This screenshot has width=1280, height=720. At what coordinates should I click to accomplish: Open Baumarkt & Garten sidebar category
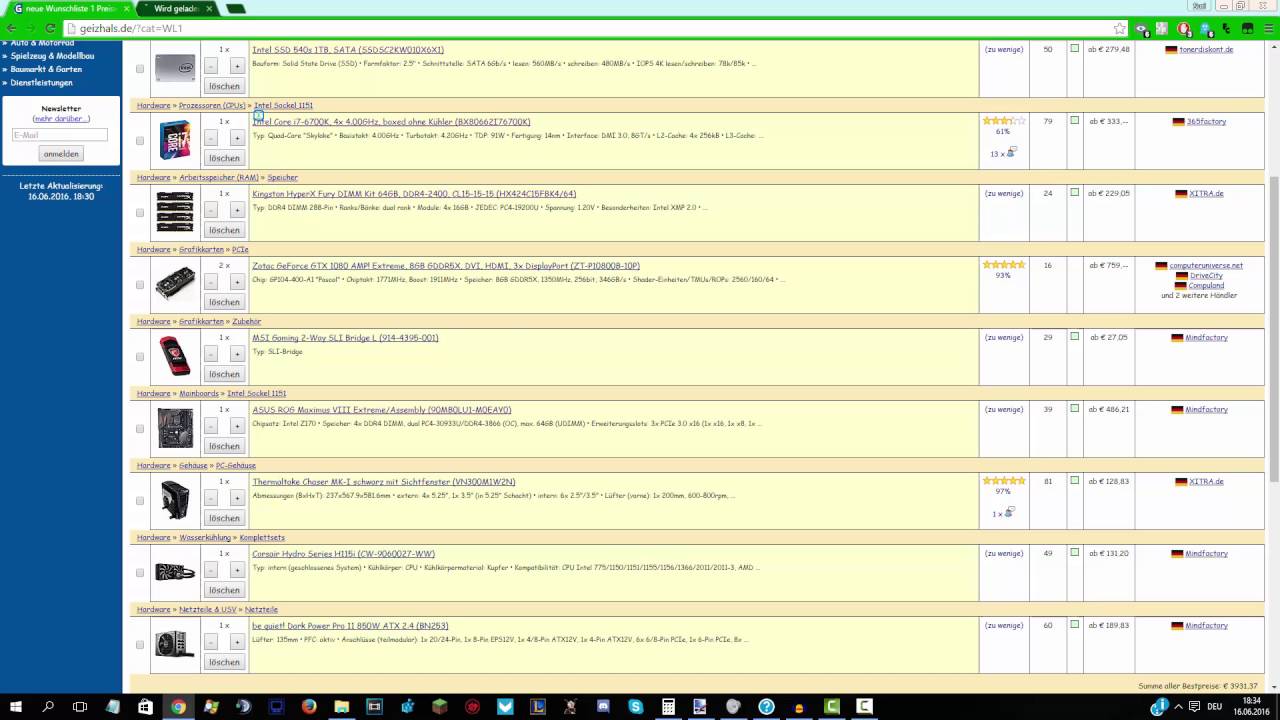pos(46,69)
